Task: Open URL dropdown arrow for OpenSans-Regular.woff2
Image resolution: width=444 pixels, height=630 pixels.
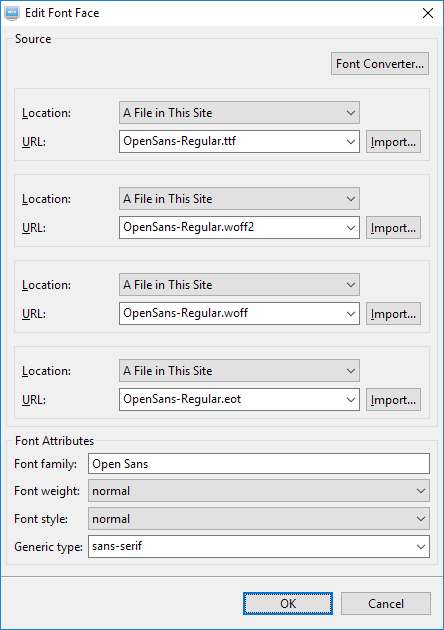Action: (x=350, y=227)
